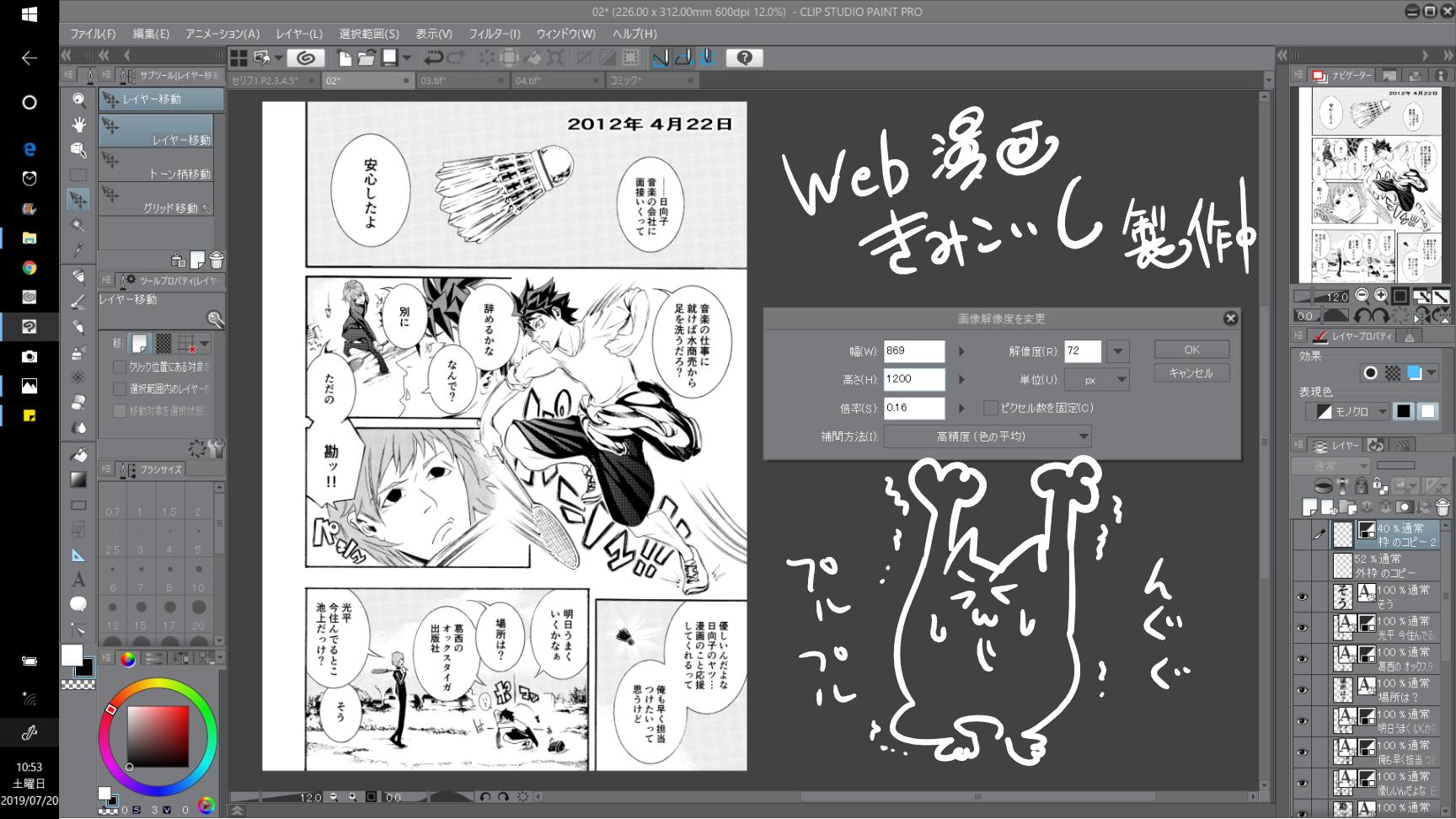Open the unit px dropdown

[1097, 380]
